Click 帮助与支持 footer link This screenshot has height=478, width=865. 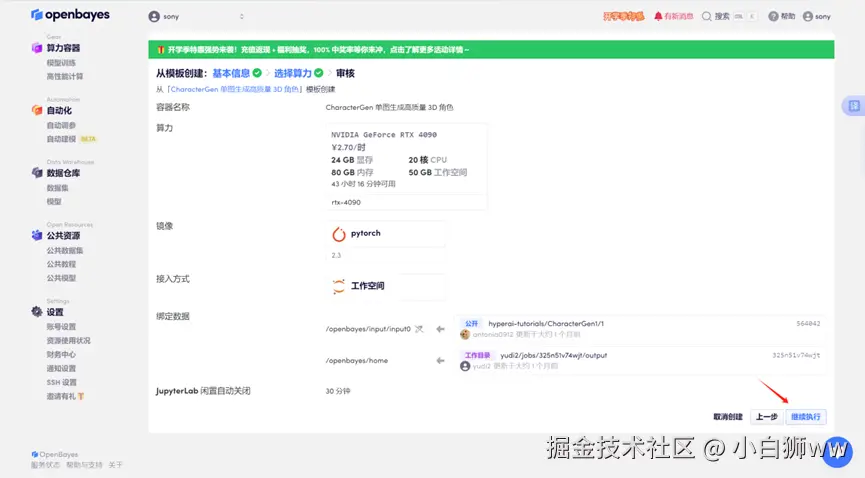coord(84,465)
